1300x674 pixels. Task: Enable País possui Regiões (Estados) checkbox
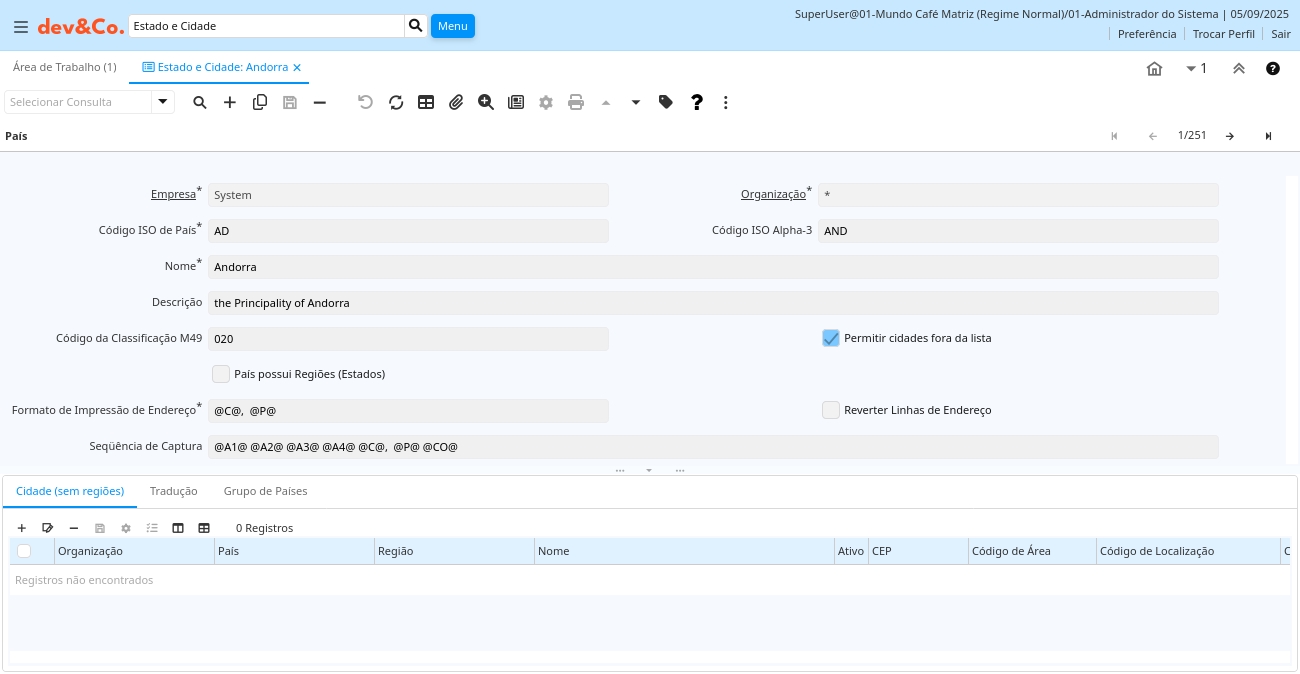point(221,374)
